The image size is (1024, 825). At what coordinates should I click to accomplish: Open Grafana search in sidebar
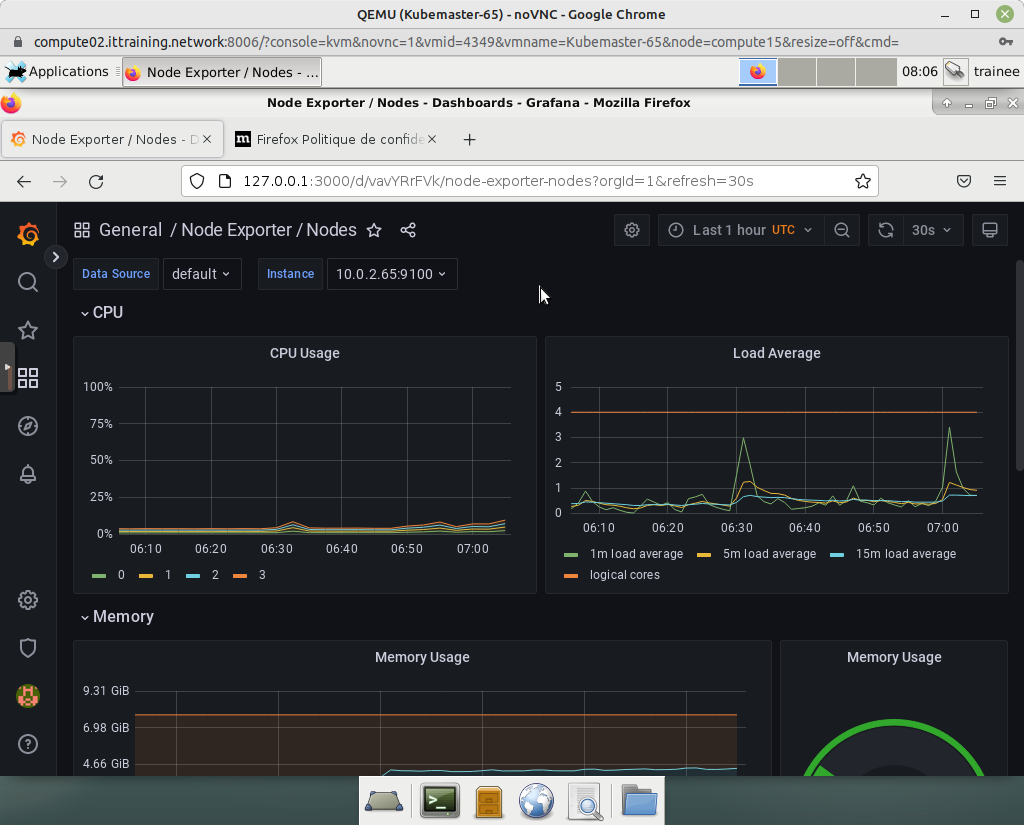tap(28, 283)
